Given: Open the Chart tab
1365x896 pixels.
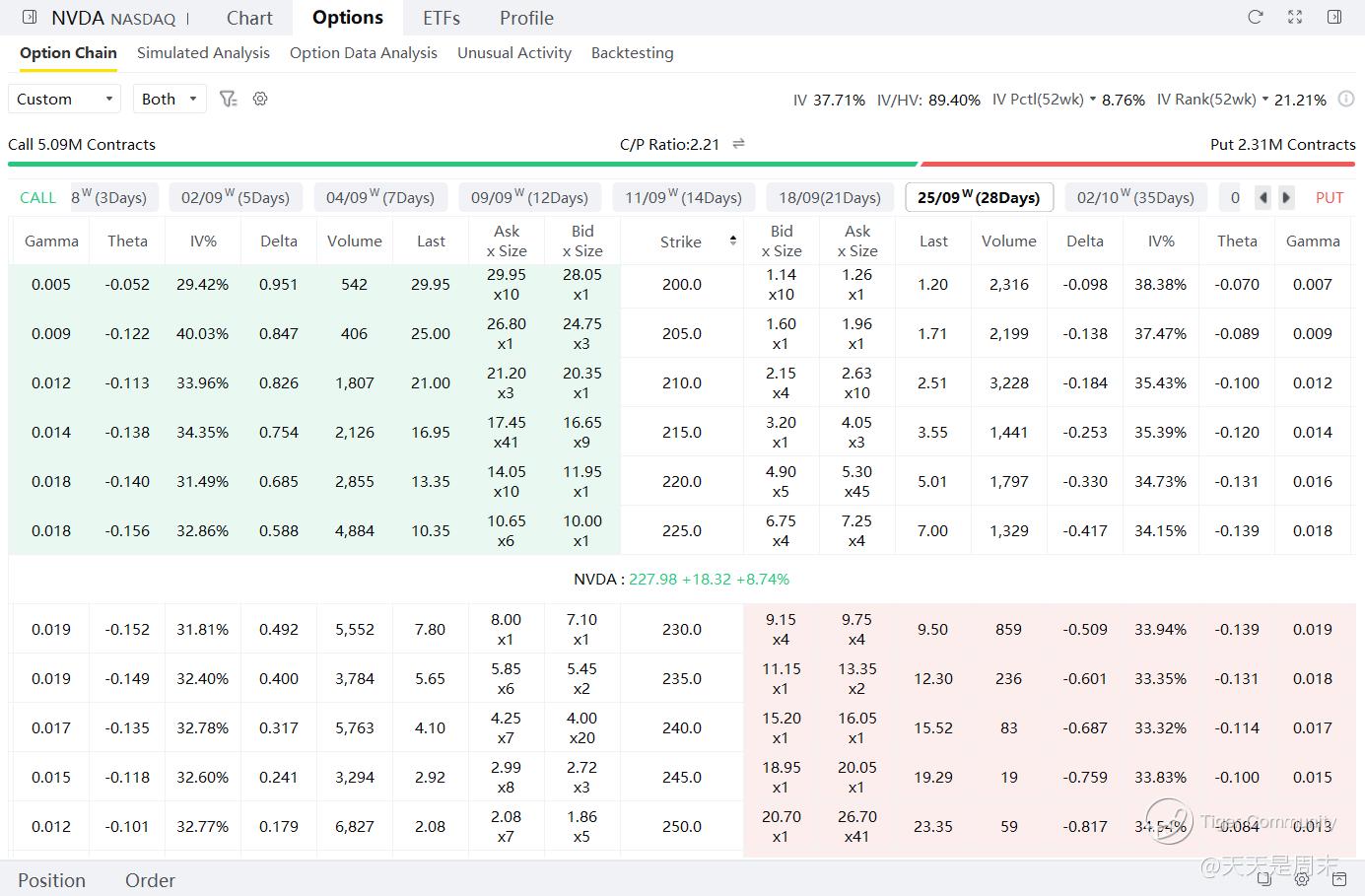Looking at the screenshot, I should point(249,18).
